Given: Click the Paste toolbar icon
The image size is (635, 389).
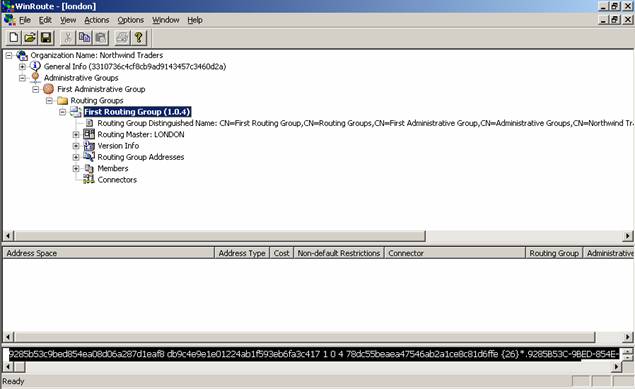Looking at the screenshot, I should click(100, 38).
